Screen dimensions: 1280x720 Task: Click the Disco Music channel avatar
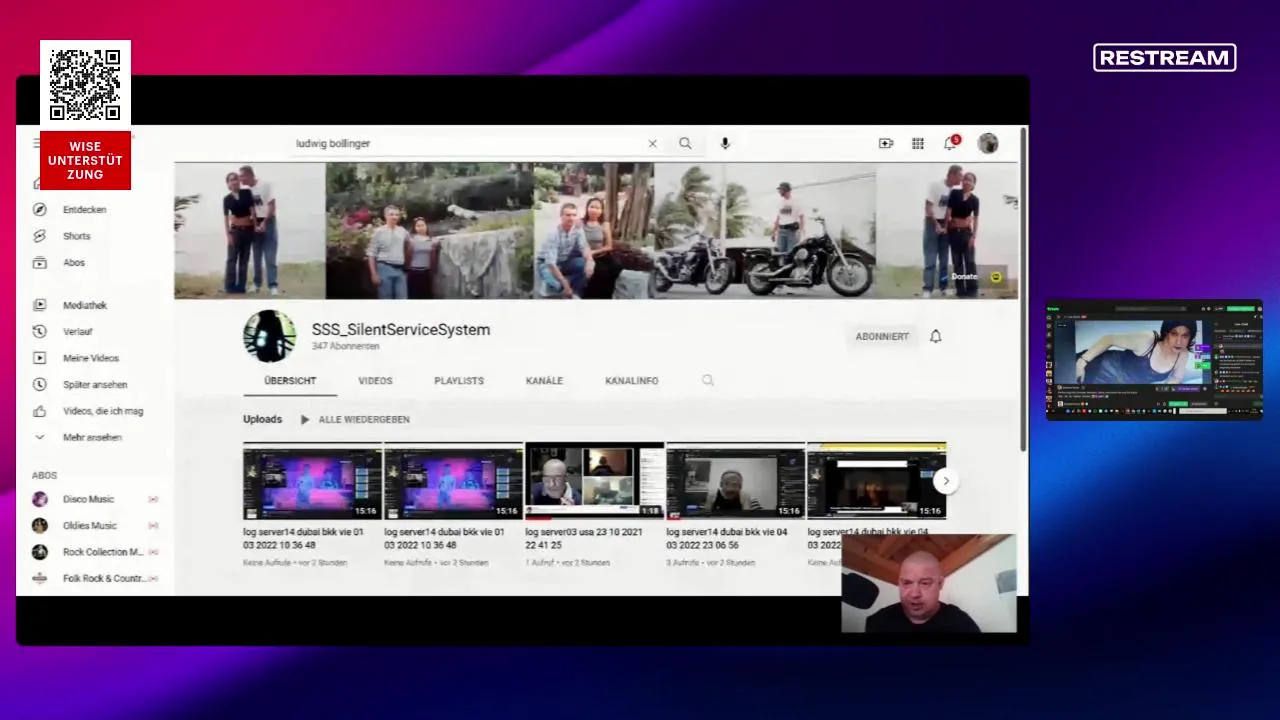click(x=40, y=499)
